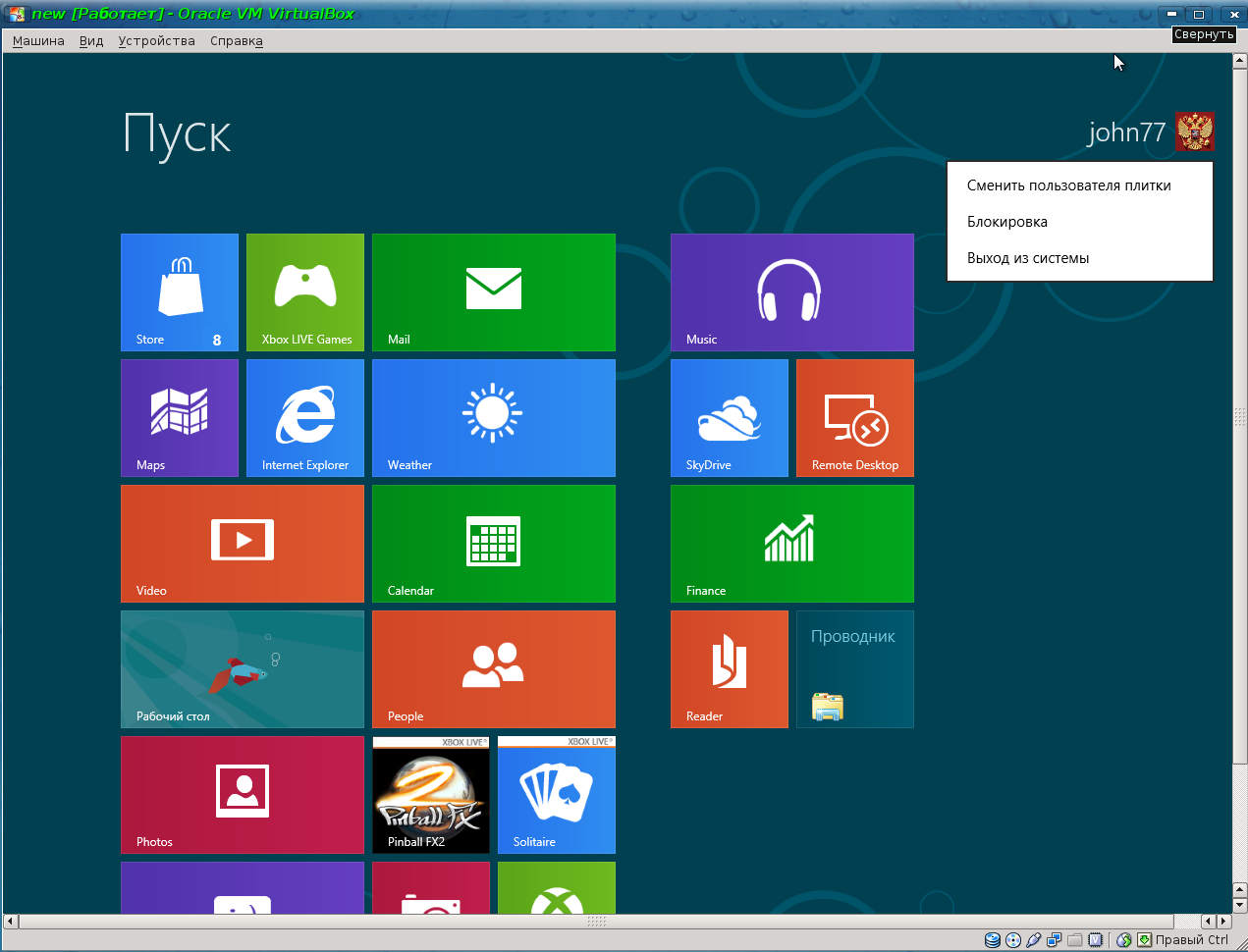Click the mouse integration status icon
Screen dimensions: 1248x952
coord(1124,940)
